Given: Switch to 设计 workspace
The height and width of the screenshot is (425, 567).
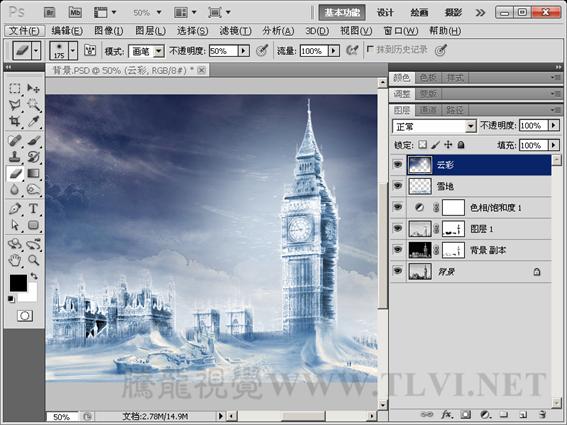Looking at the screenshot, I should pyautogui.click(x=385, y=13).
